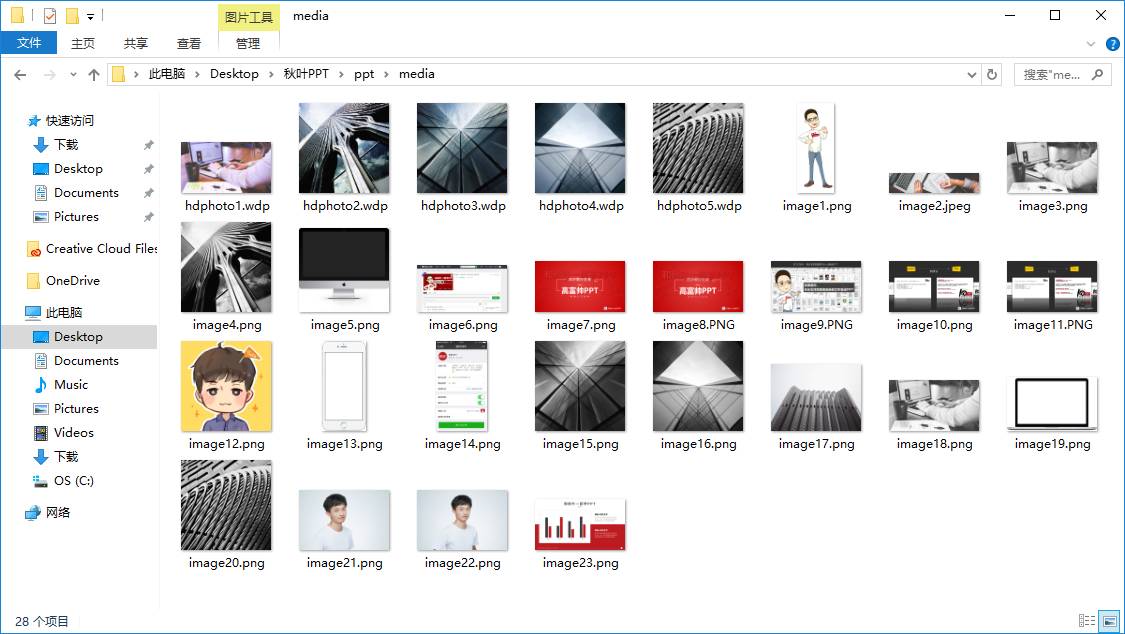Click the up-directory arrow button
Image resolution: width=1125 pixels, height=634 pixels.
click(x=94, y=74)
